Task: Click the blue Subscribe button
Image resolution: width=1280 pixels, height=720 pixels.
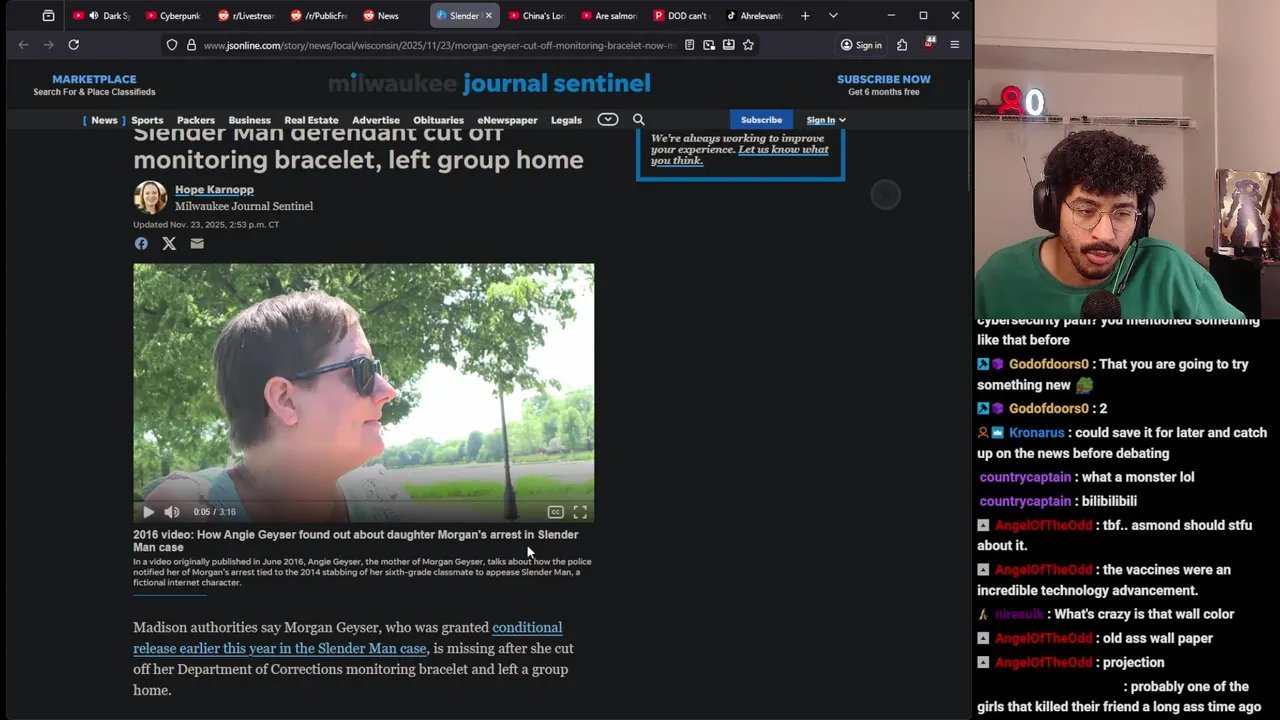Action: point(761,120)
